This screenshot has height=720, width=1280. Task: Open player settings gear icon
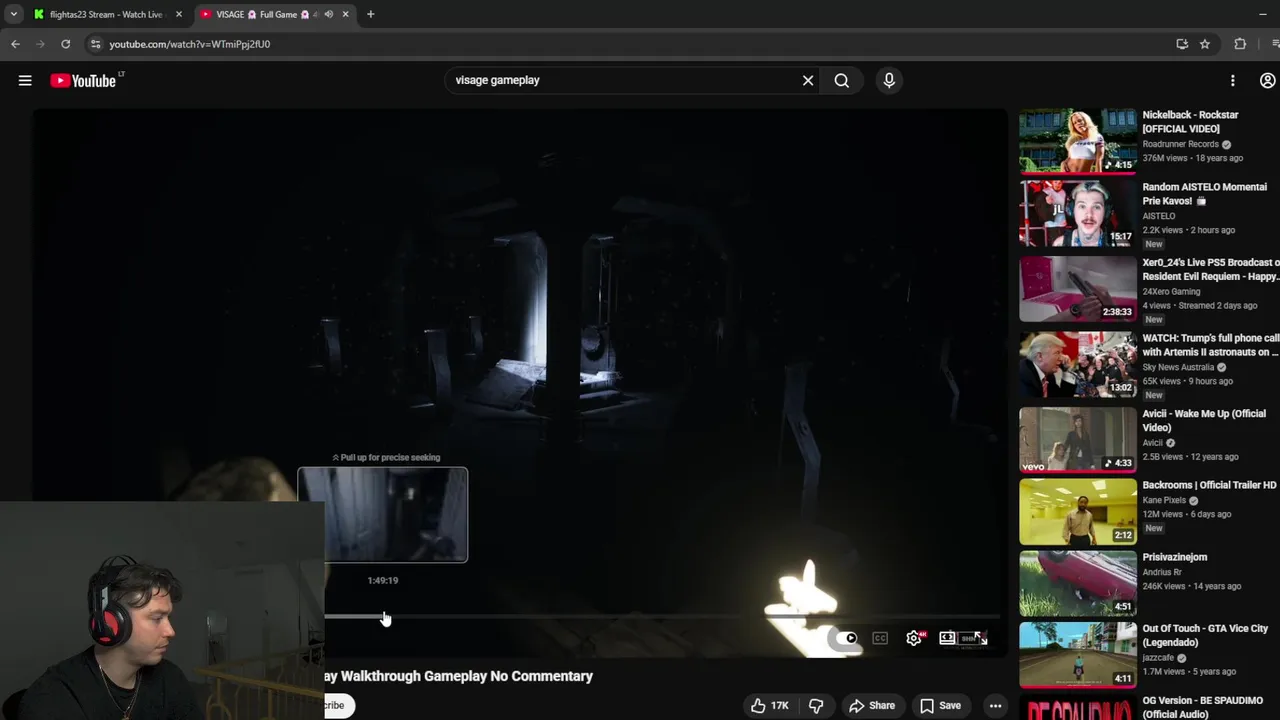(914, 638)
